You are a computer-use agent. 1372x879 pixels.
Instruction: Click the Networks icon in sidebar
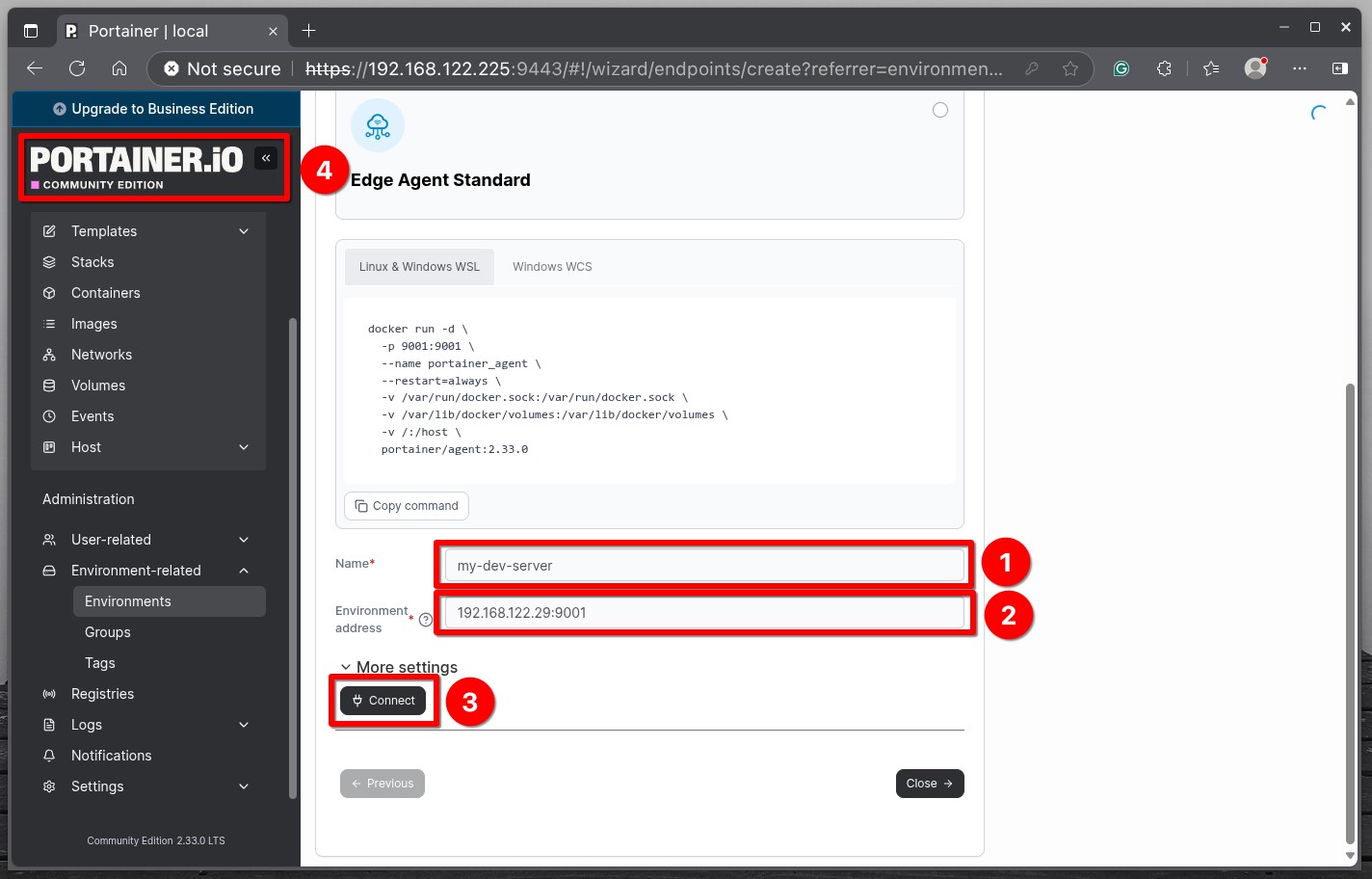(x=49, y=355)
